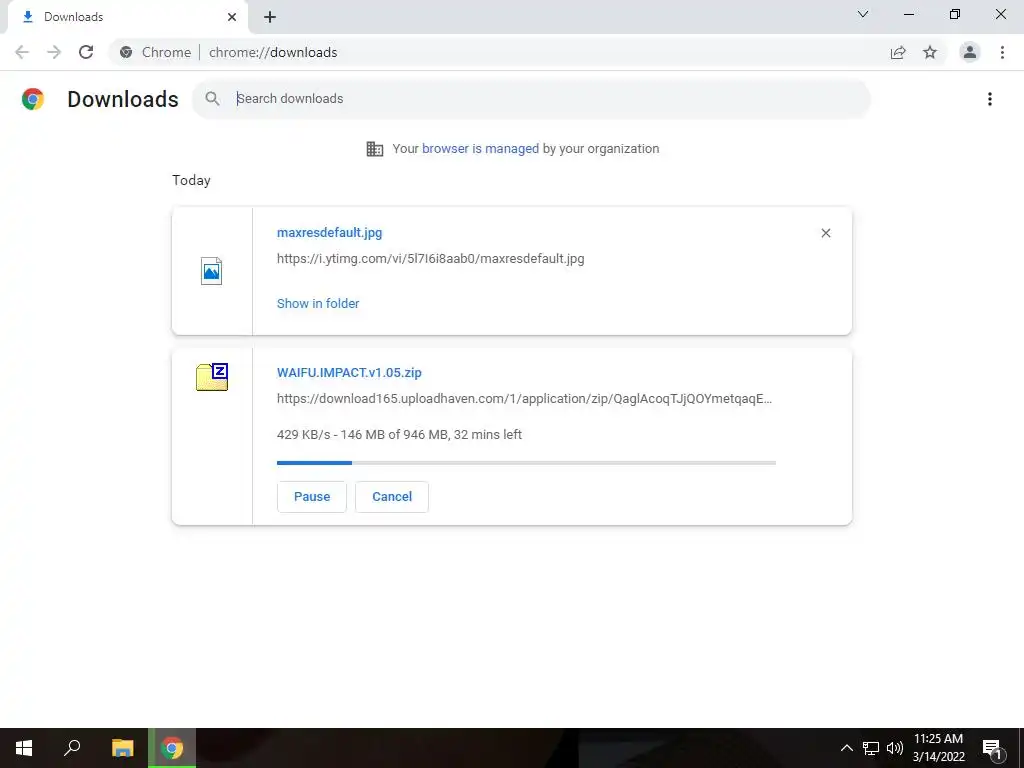Screen dimensions: 1024x768
Task: Open the volume control tray icon
Action: [x=895, y=748]
